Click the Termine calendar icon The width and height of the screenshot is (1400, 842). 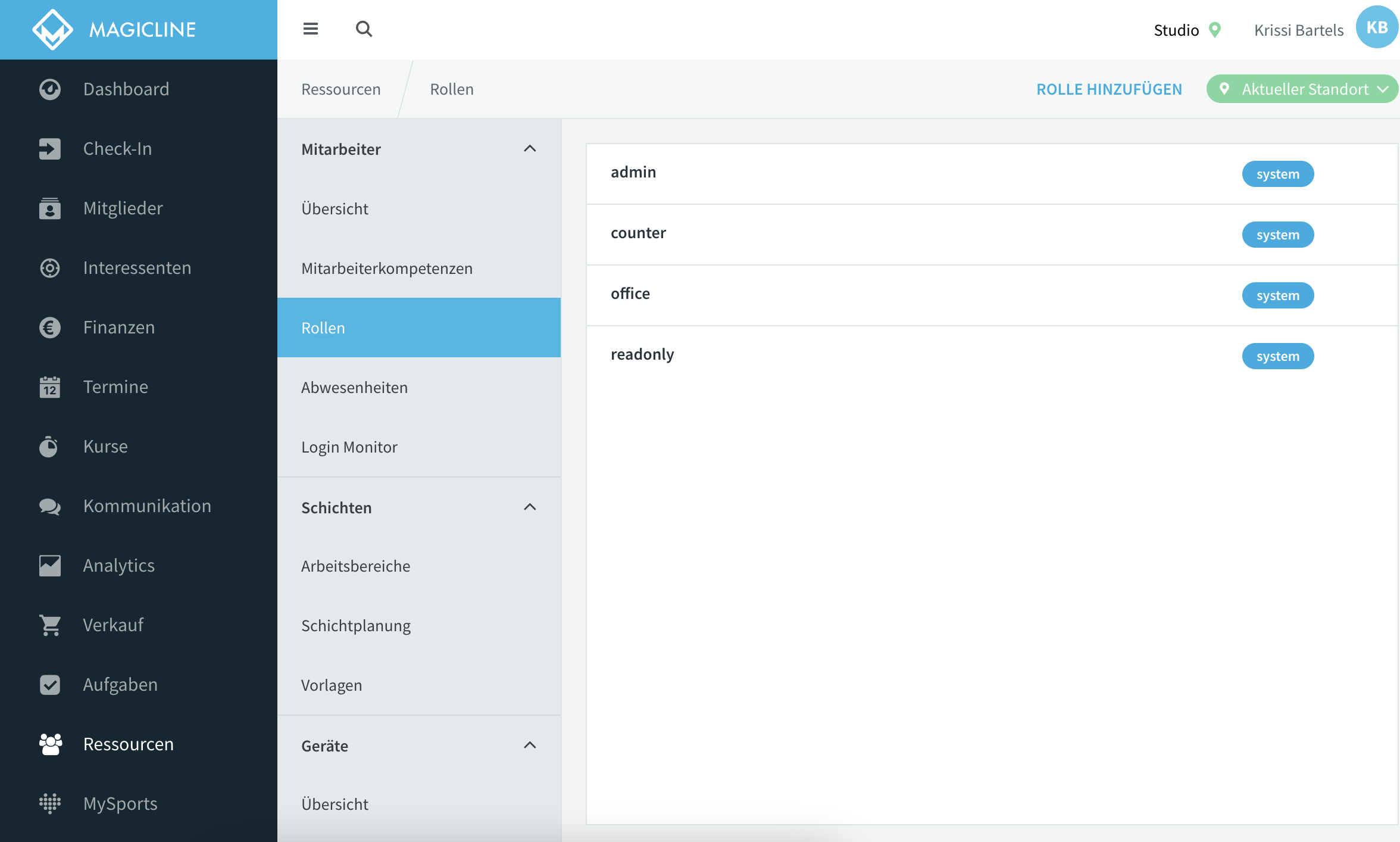pyautogui.click(x=50, y=387)
